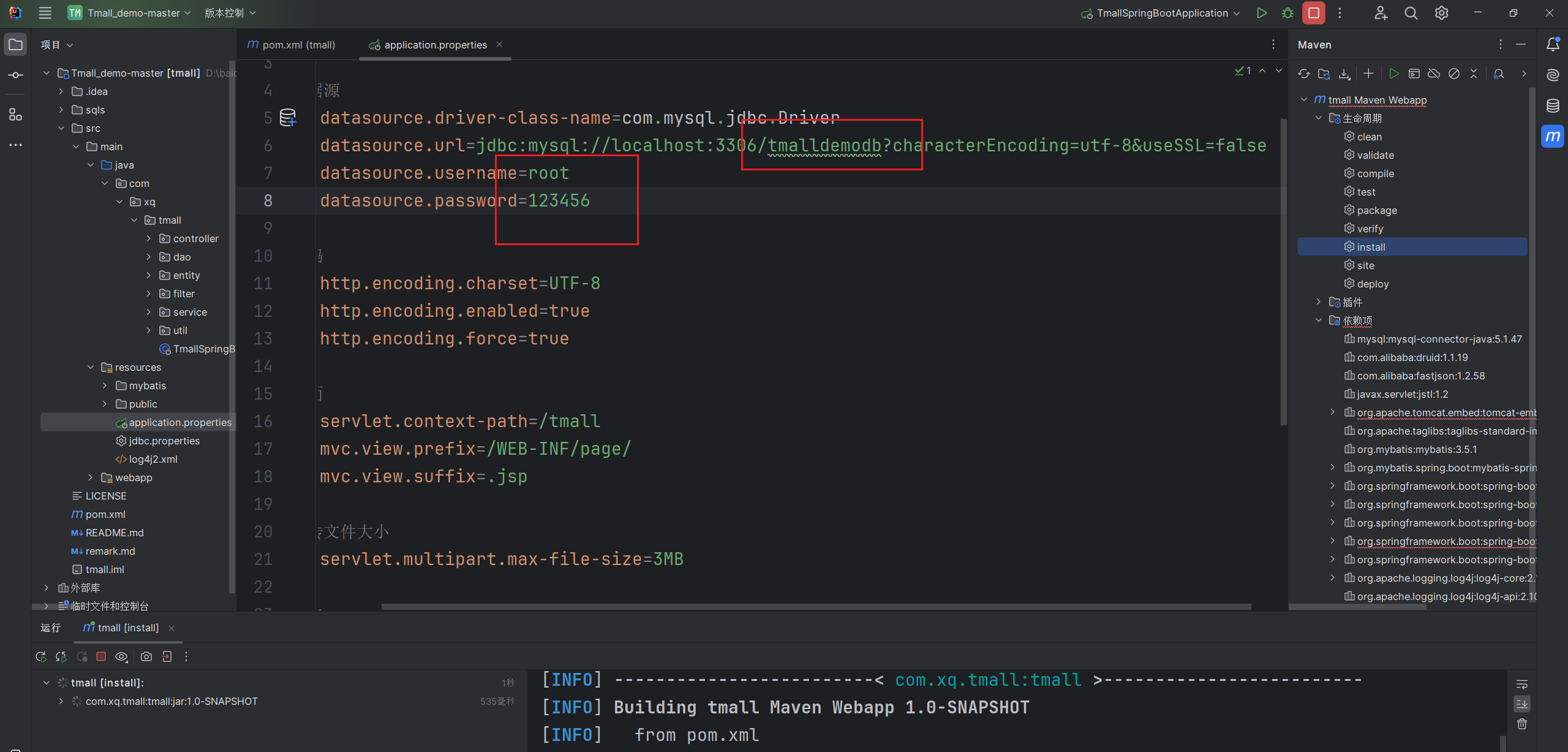Toggle skip tests mode in the Maven toolbar
The height and width of the screenshot is (752, 1568).
[x=1453, y=74]
